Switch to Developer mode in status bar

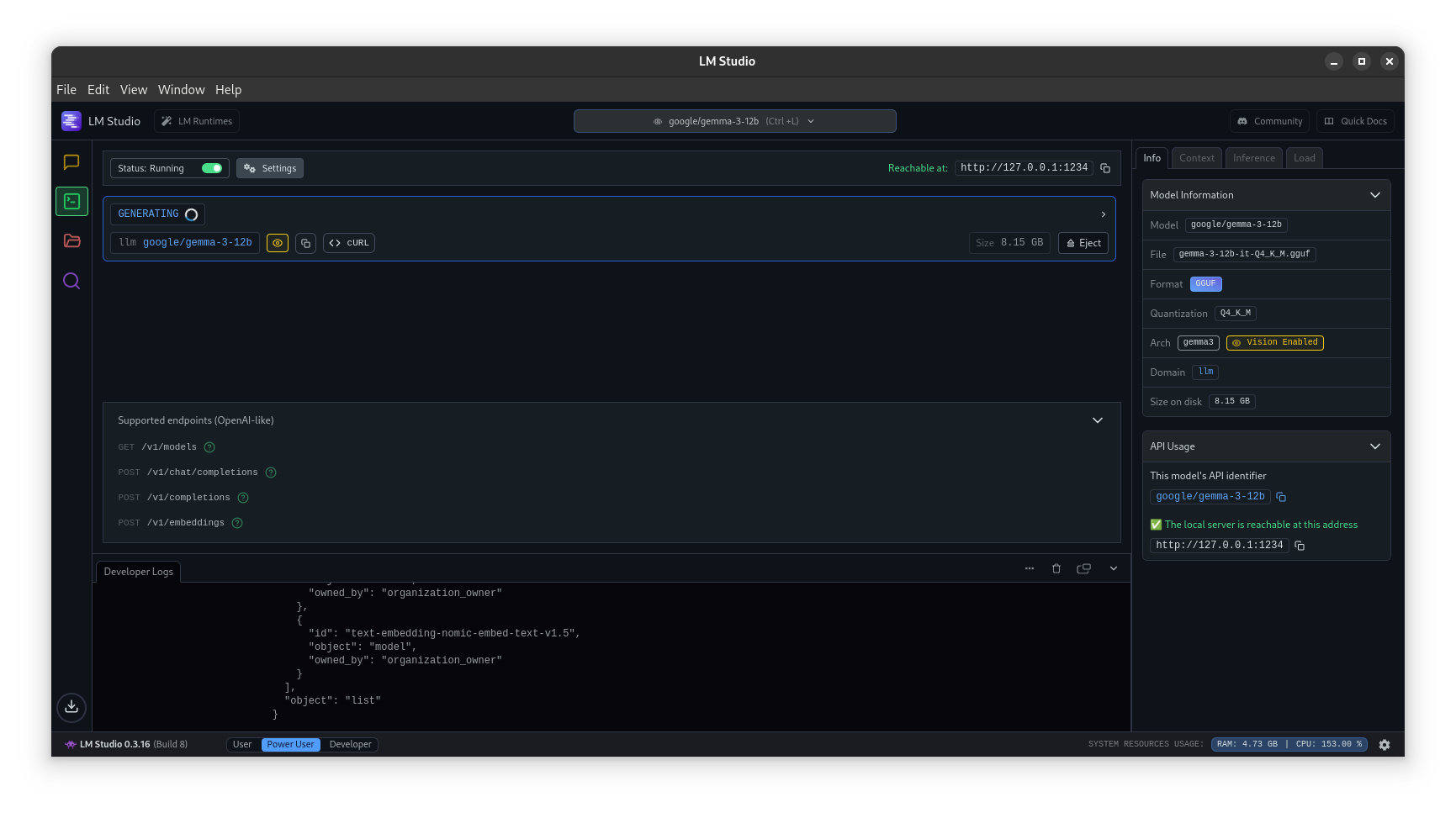point(350,744)
